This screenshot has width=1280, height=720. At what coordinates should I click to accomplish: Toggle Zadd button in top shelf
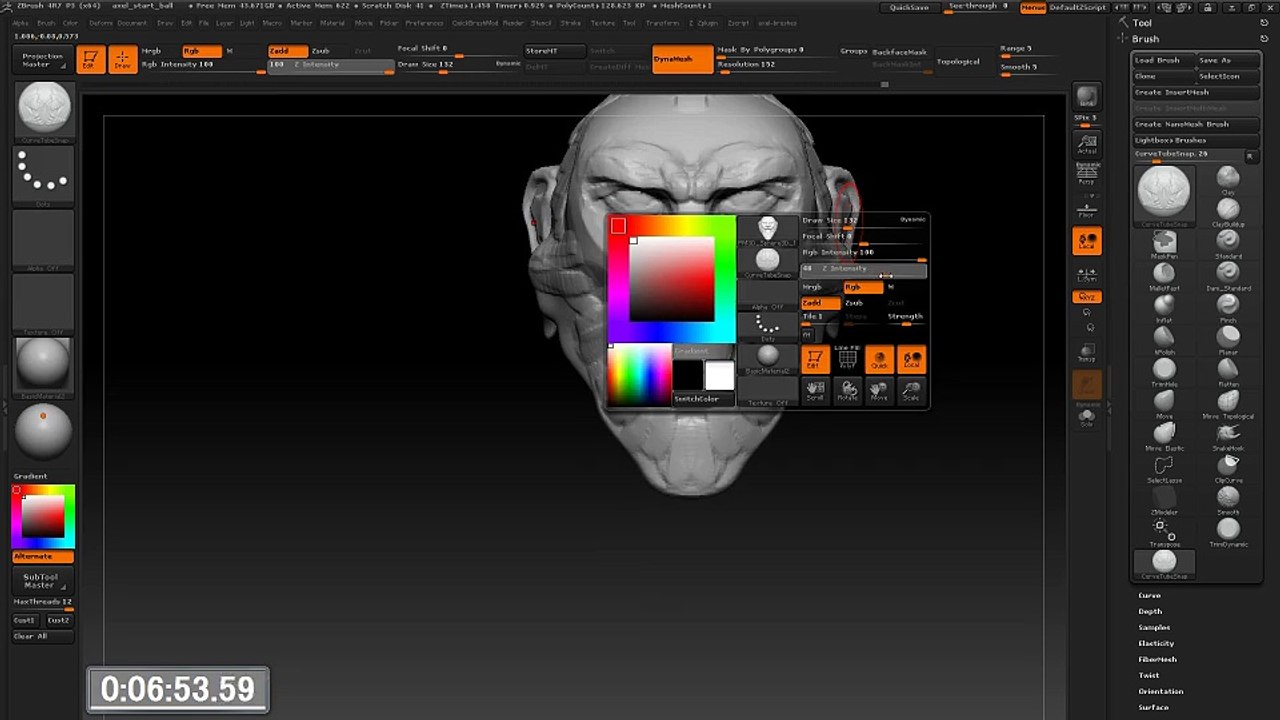[x=287, y=51]
